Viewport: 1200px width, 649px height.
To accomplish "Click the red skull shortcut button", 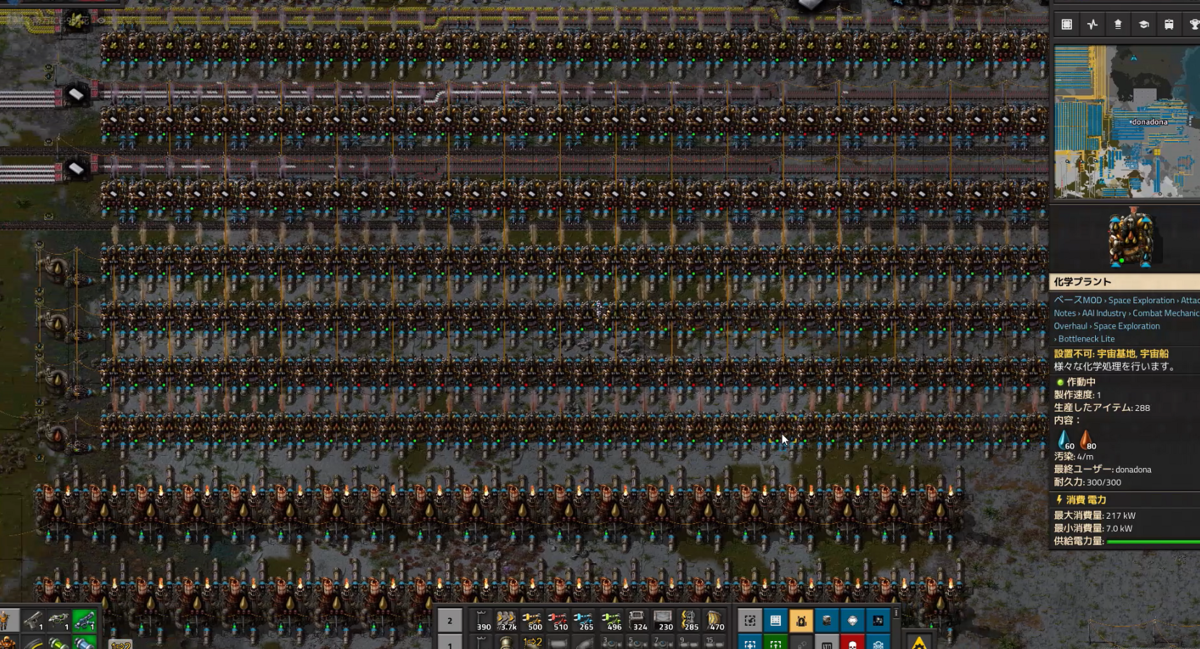I will coord(852,642).
